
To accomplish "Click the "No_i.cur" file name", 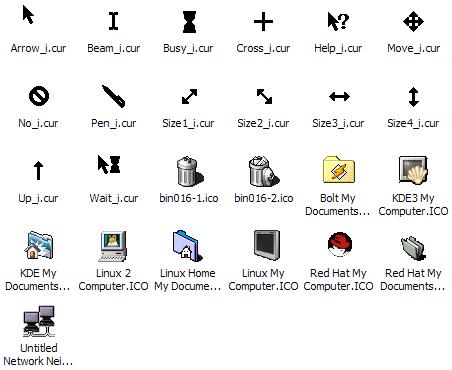I will click(38, 123).
